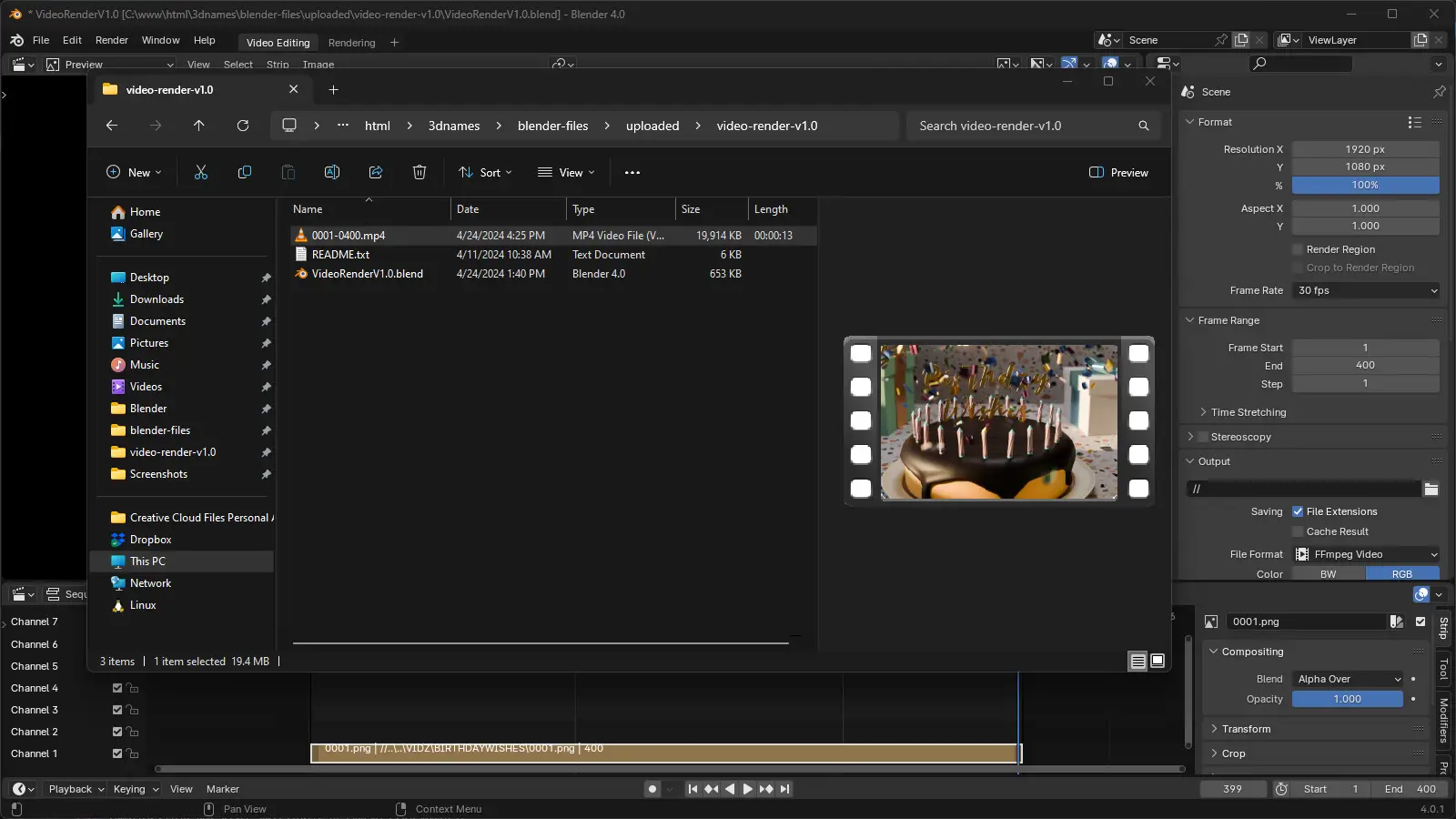Select the VideoRenderV1.0.blend file

[x=367, y=274]
